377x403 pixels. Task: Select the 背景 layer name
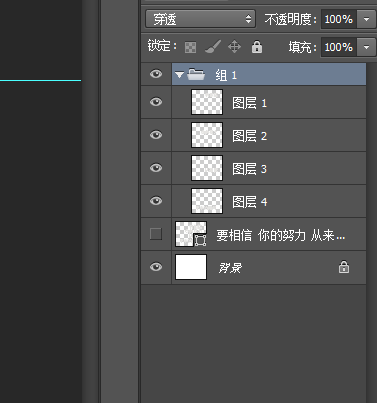[230, 268]
